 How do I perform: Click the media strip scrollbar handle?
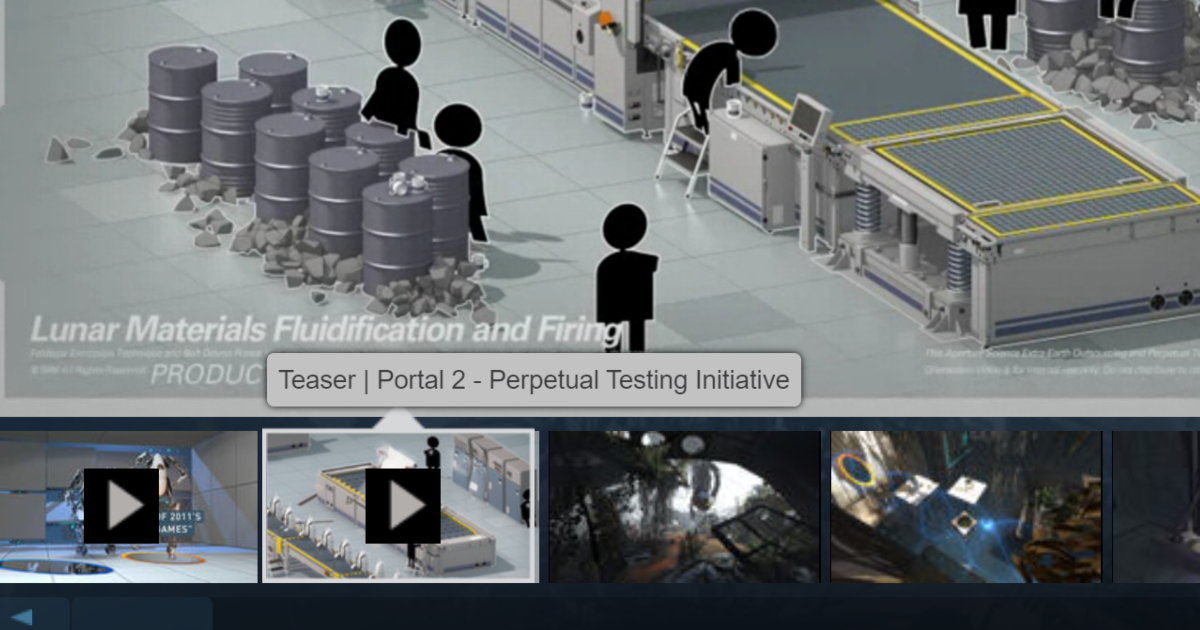coord(141,616)
